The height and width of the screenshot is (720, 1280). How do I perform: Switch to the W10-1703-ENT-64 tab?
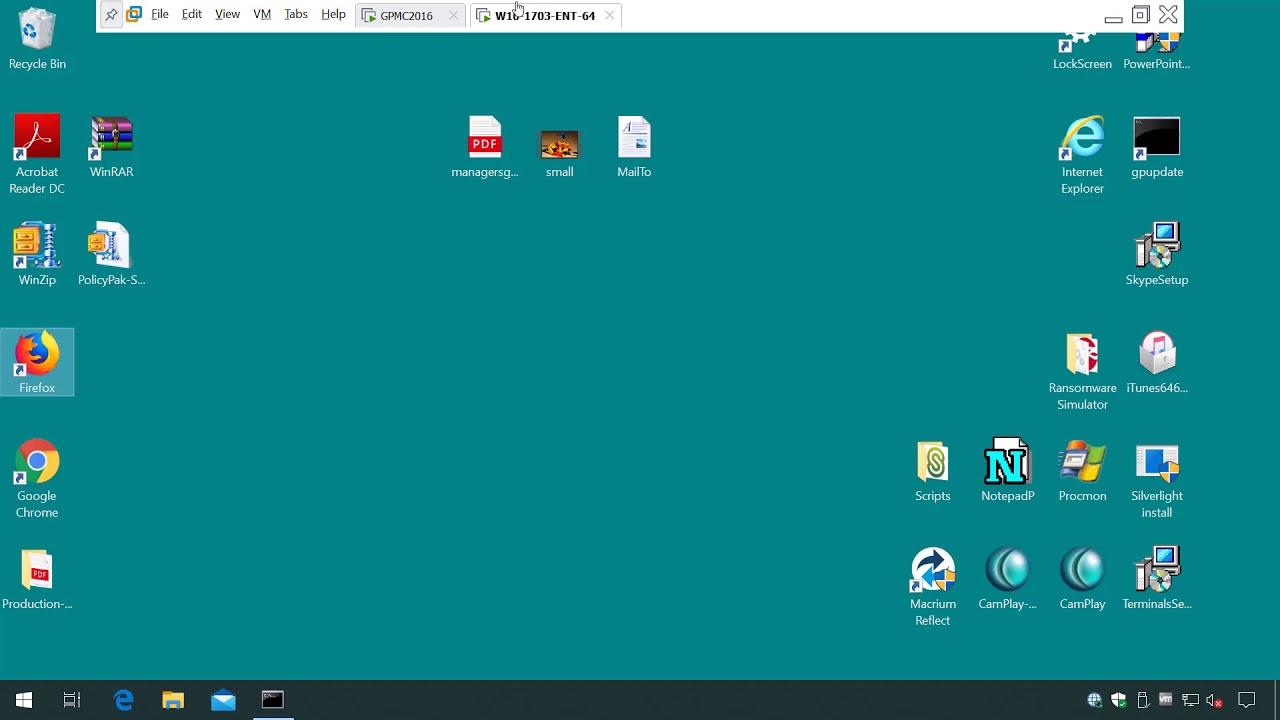[x=545, y=16]
